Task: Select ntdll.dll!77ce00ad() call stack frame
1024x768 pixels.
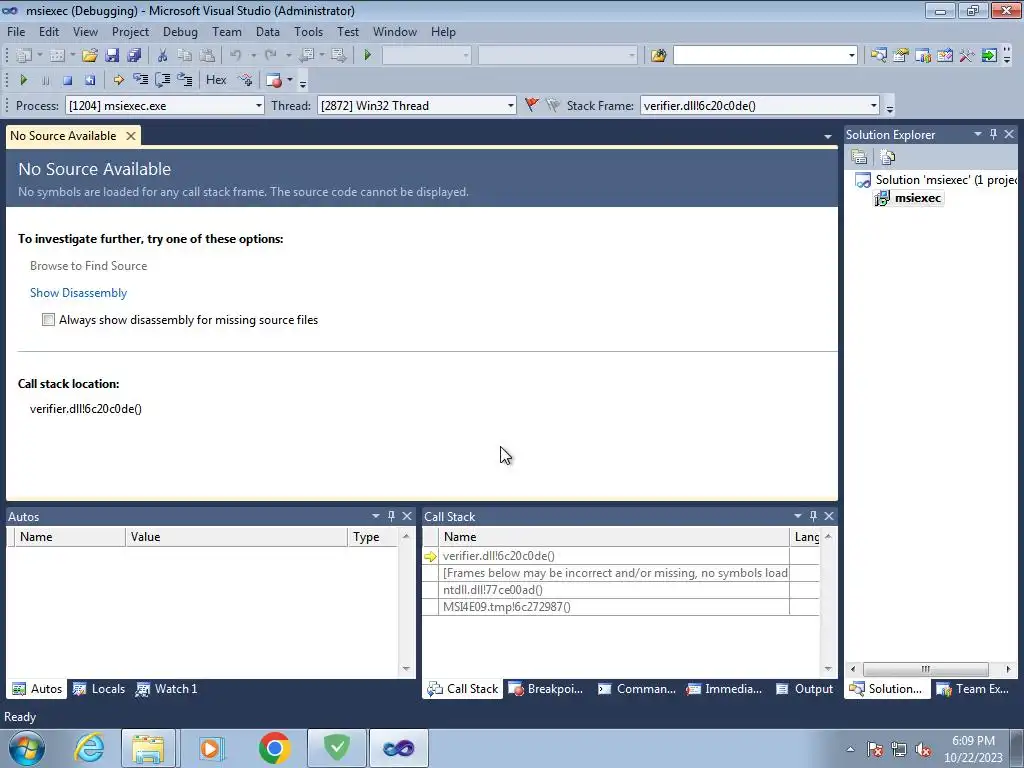Action: click(492, 590)
